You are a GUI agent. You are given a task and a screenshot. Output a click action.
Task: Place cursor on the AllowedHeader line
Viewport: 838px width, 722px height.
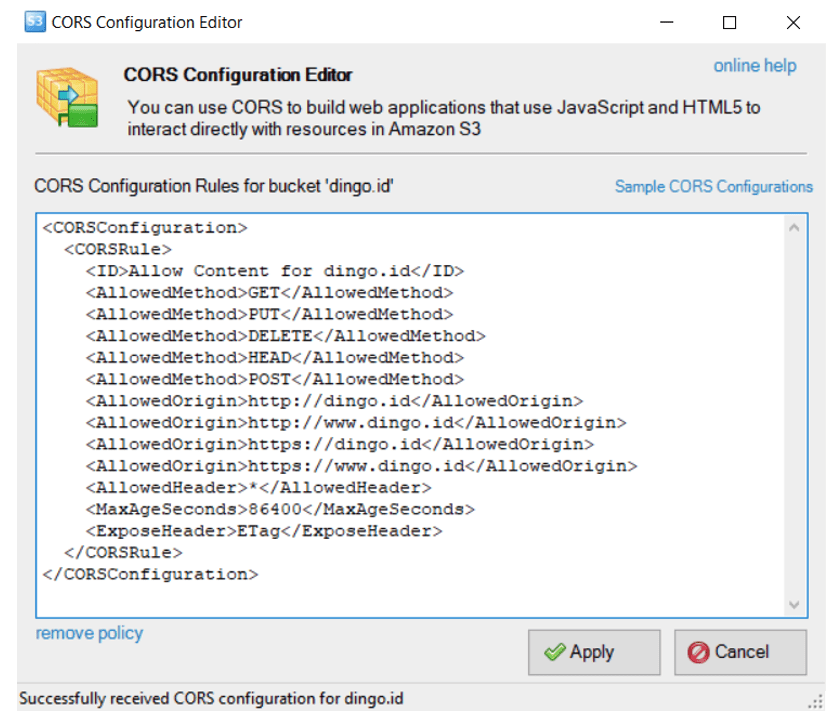(x=258, y=487)
